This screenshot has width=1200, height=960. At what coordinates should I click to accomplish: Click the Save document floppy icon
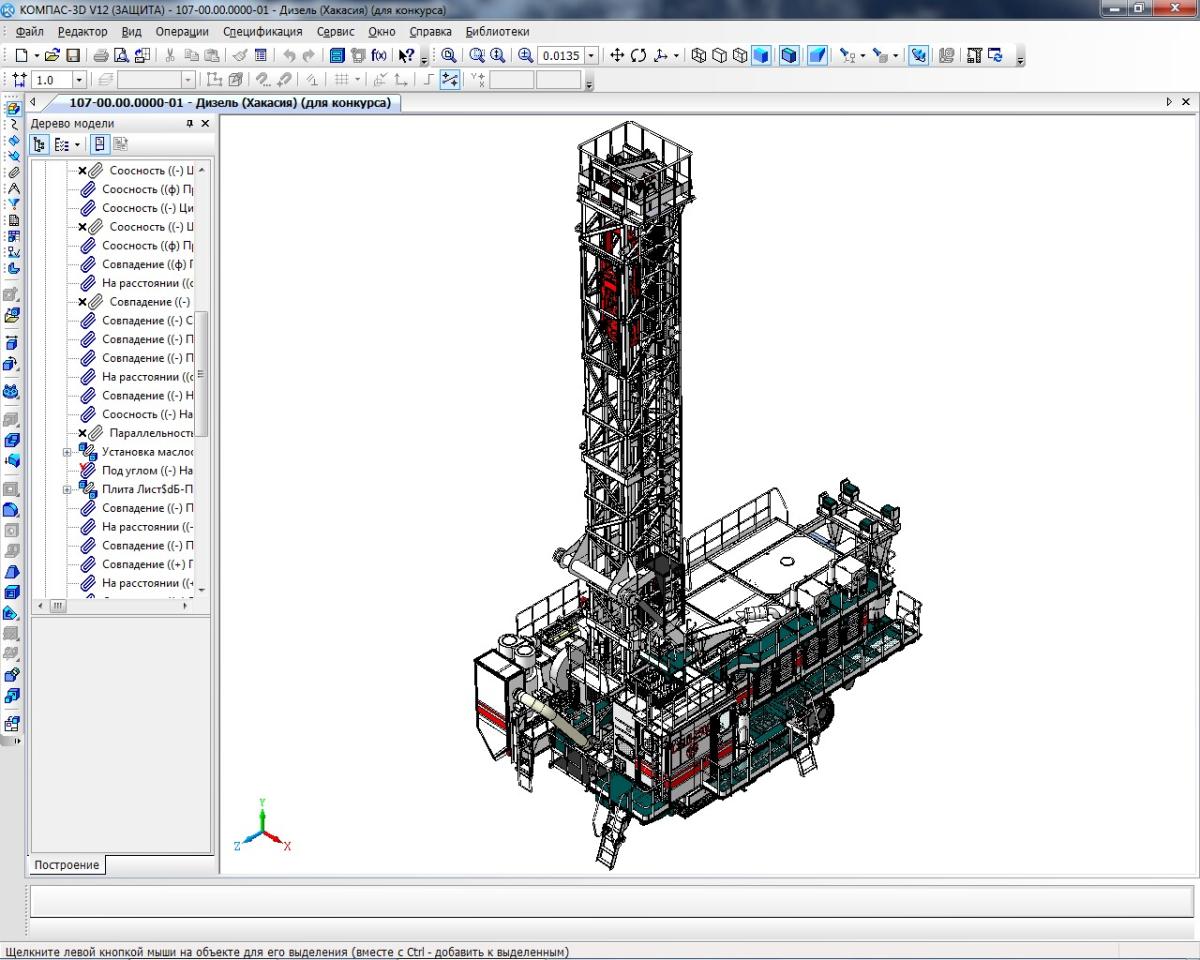pos(72,56)
